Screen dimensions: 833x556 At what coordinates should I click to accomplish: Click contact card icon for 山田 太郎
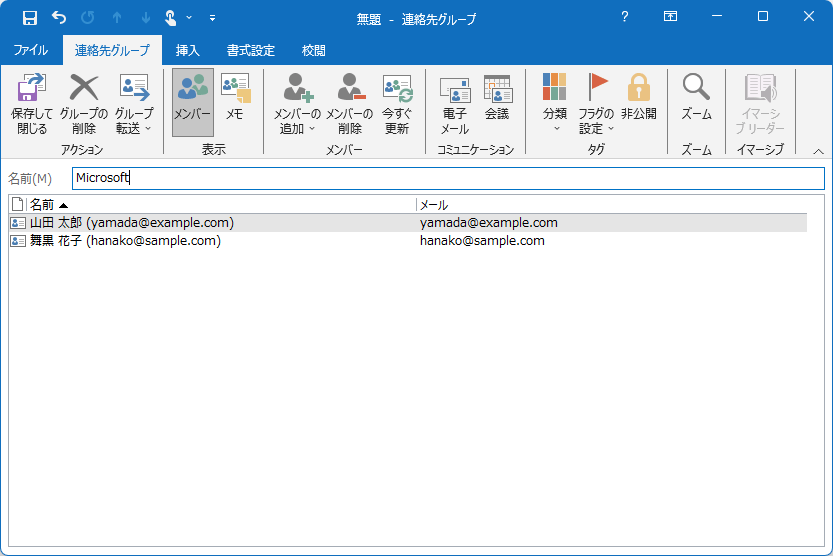click(x=18, y=223)
